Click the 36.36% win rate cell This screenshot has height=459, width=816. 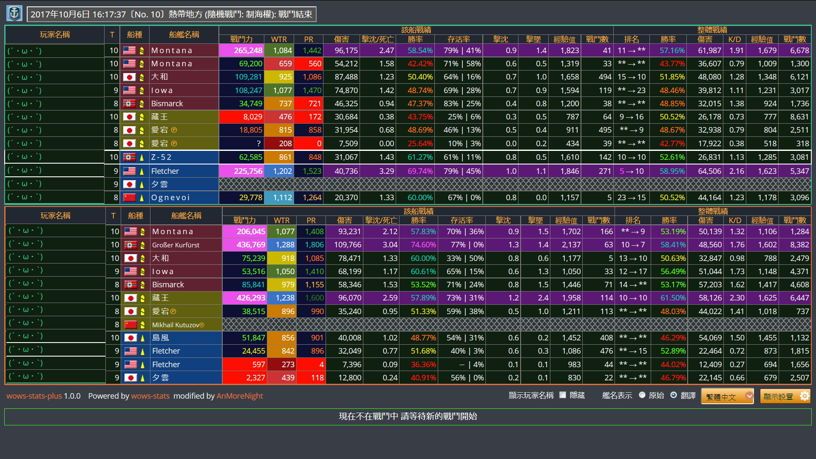tap(419, 365)
